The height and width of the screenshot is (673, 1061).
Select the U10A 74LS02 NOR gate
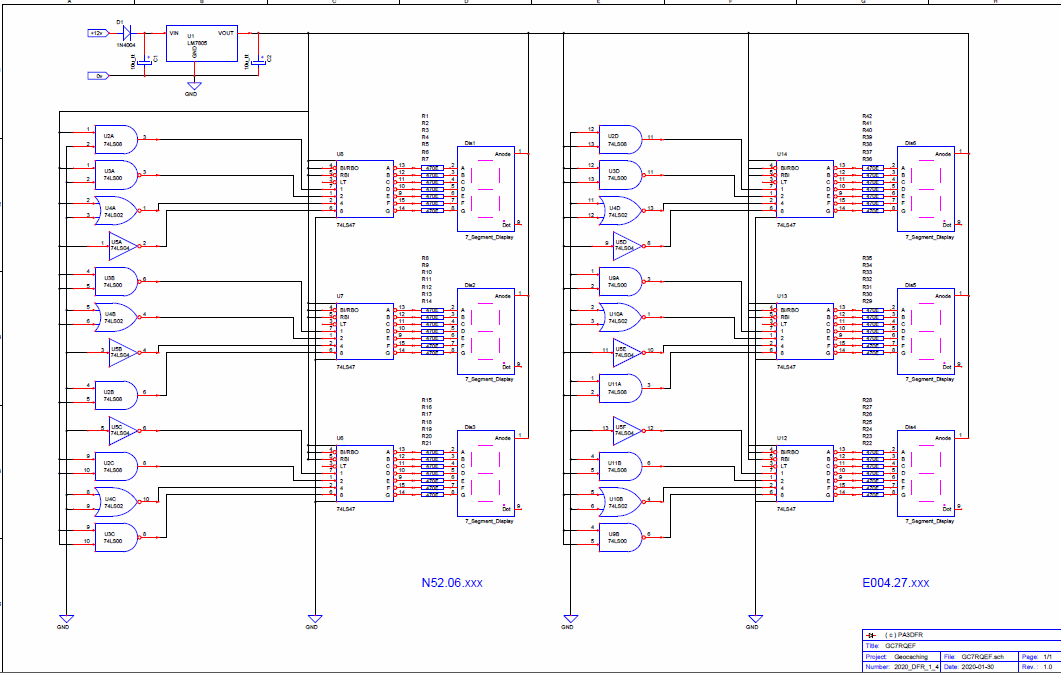(615, 316)
